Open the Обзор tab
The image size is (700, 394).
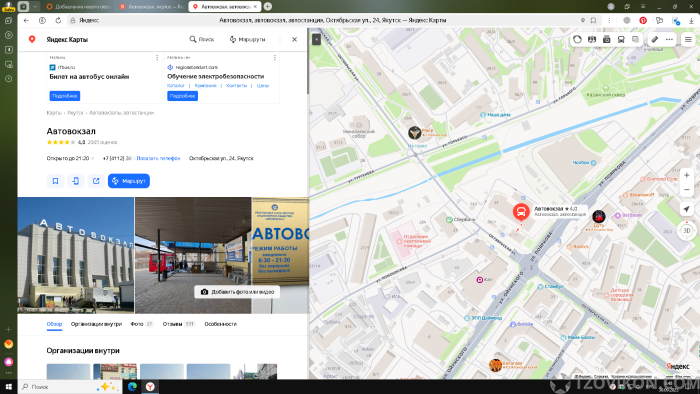click(54, 324)
